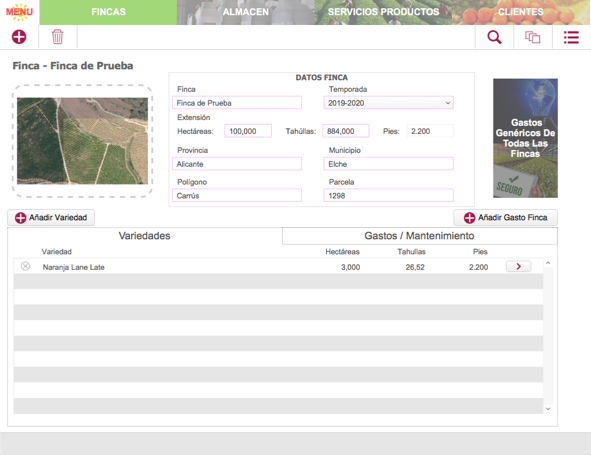Click the finca aerial photo thumbnail
The image size is (591, 455).
pos(82,141)
